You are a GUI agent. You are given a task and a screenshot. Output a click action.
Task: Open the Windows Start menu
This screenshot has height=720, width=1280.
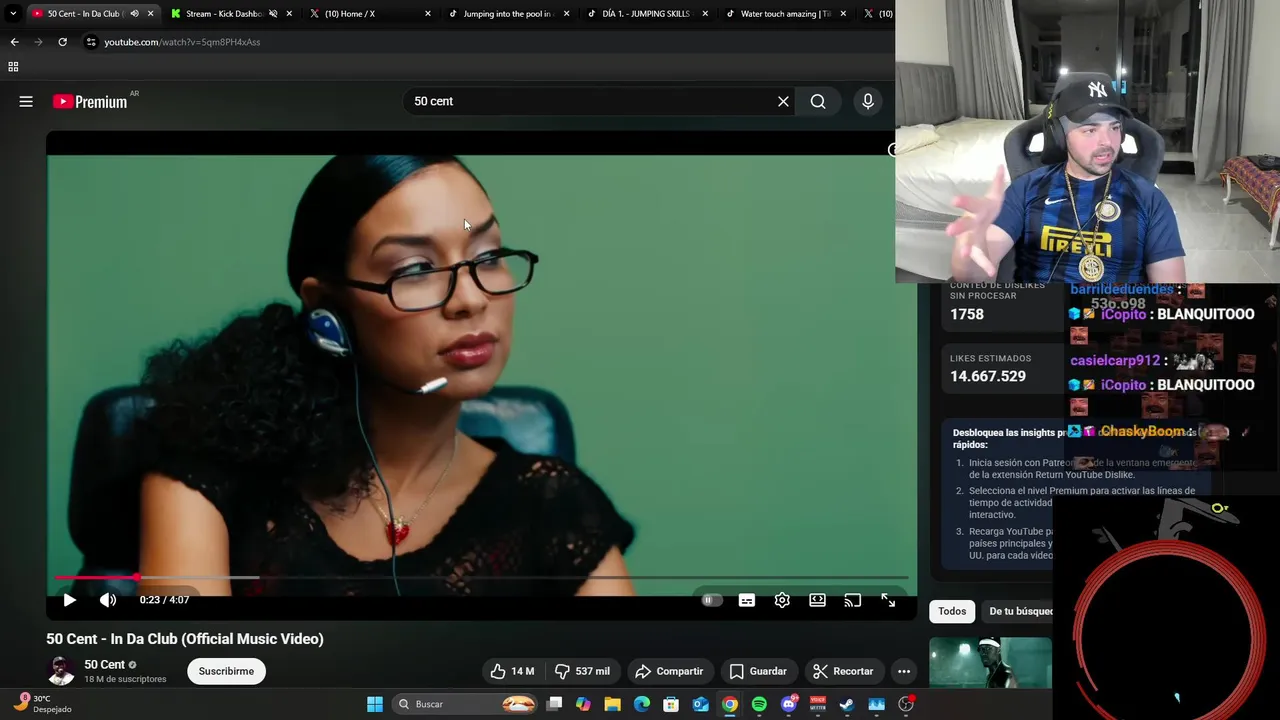(x=375, y=704)
